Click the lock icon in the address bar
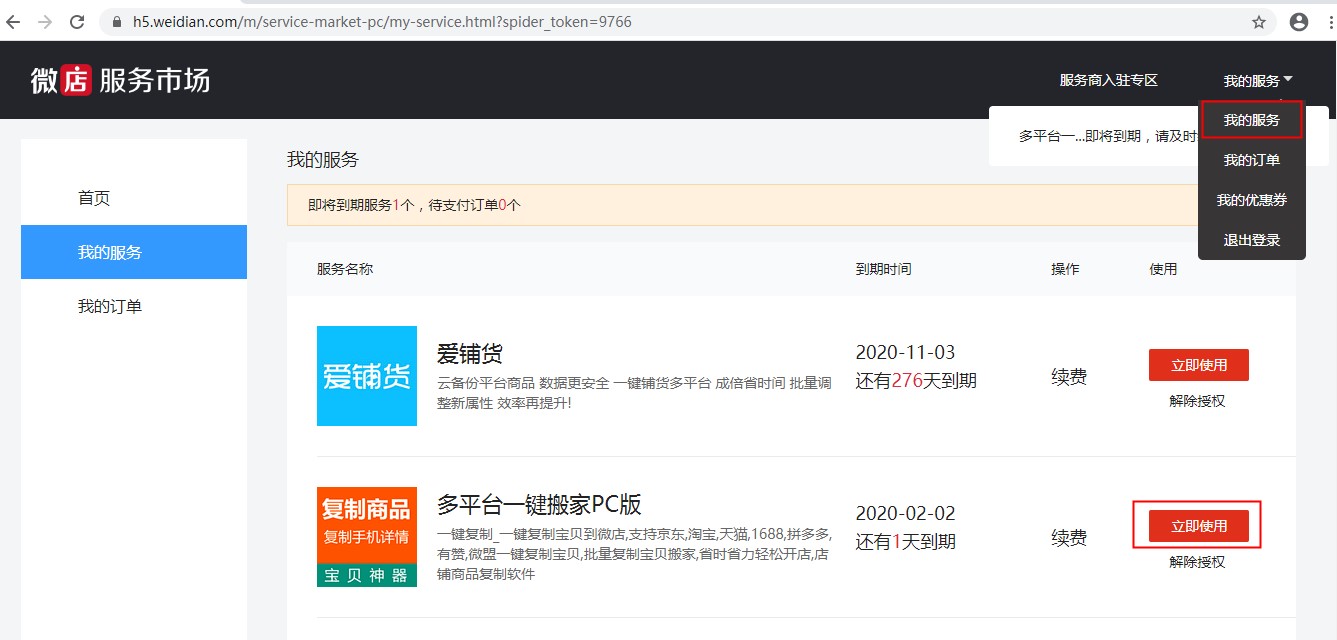 116,21
